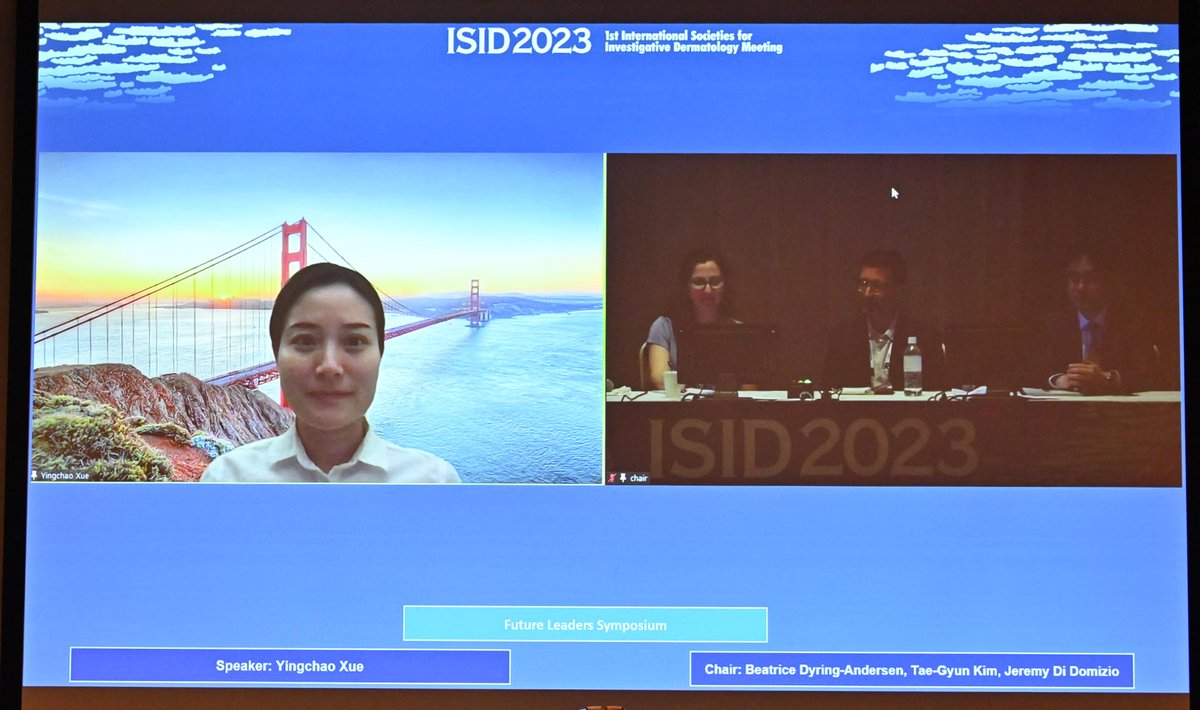Click the 'Speaker: Yingchao Xue' caption box
This screenshot has width=1200, height=710.
tap(290, 666)
